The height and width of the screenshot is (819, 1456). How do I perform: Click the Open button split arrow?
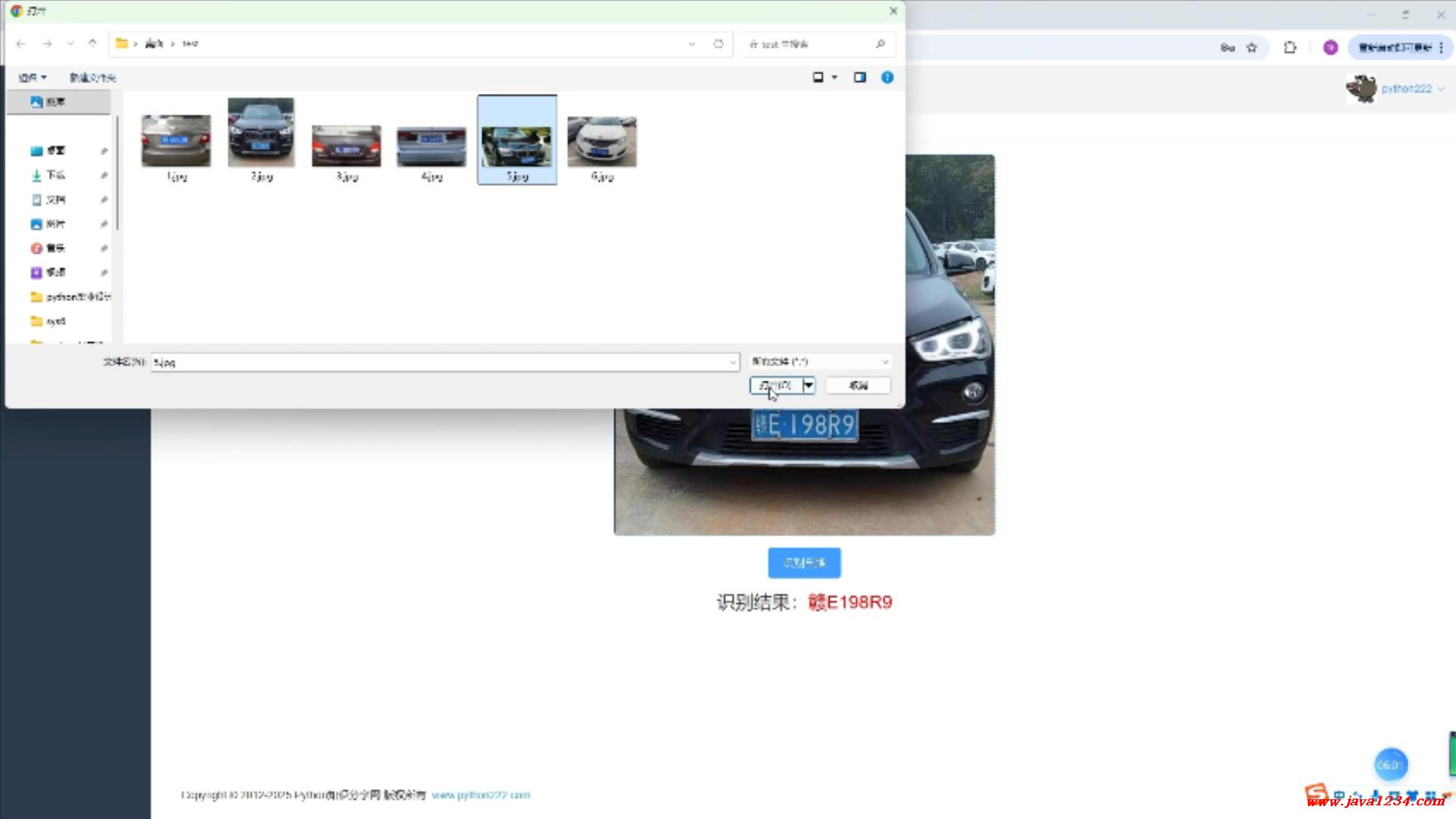click(809, 385)
